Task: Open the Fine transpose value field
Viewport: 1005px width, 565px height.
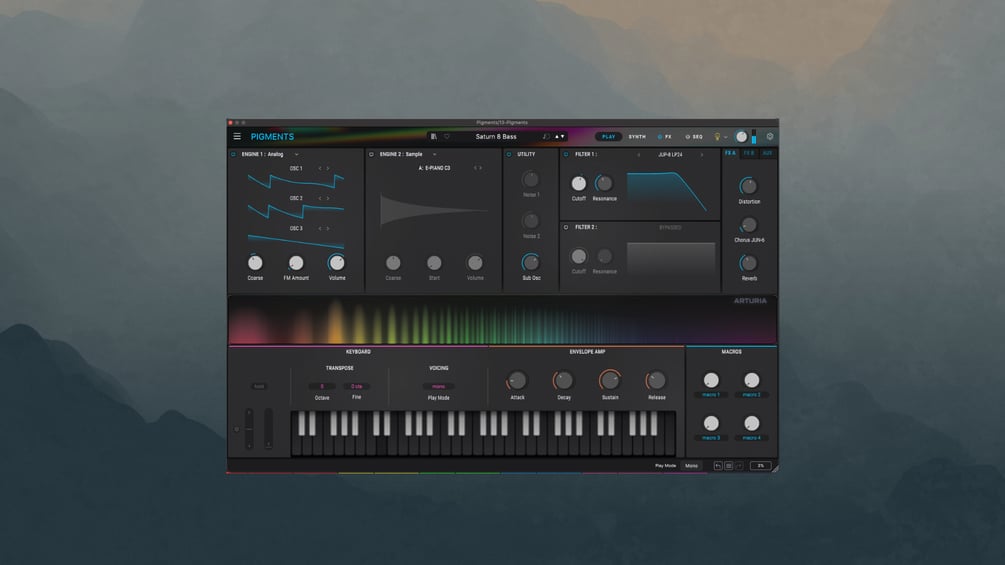Action: tap(356, 386)
